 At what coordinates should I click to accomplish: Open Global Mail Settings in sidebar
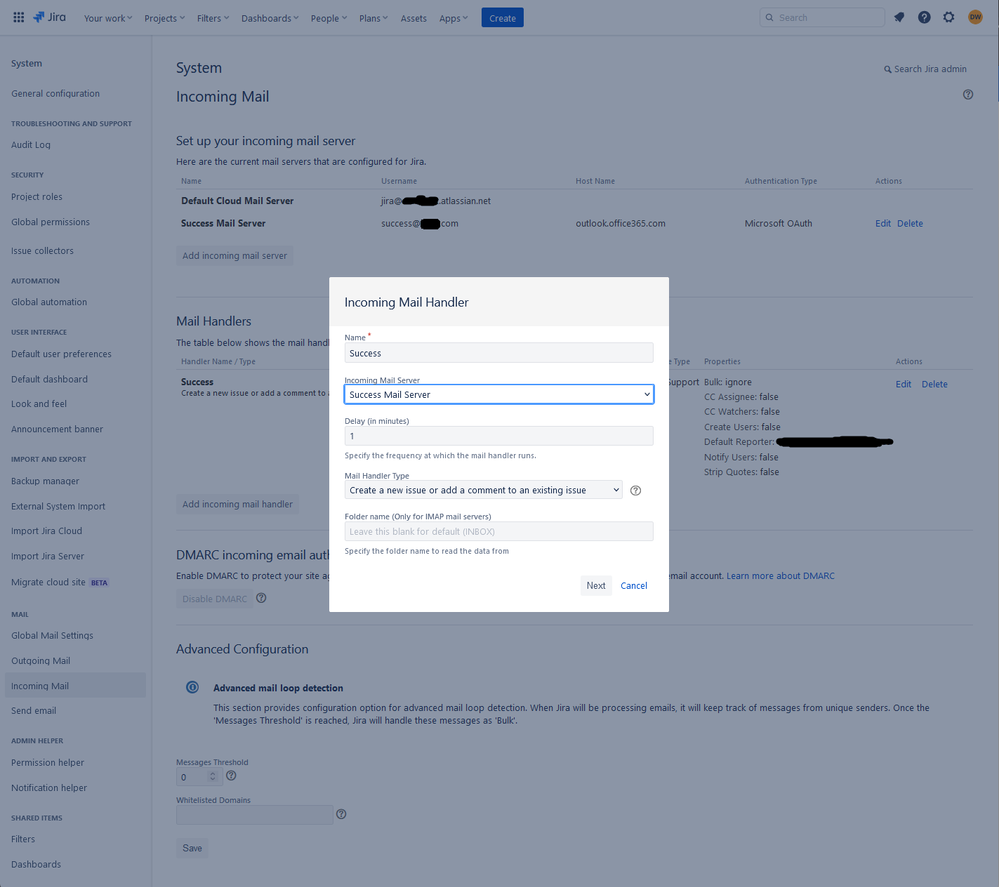[52, 635]
